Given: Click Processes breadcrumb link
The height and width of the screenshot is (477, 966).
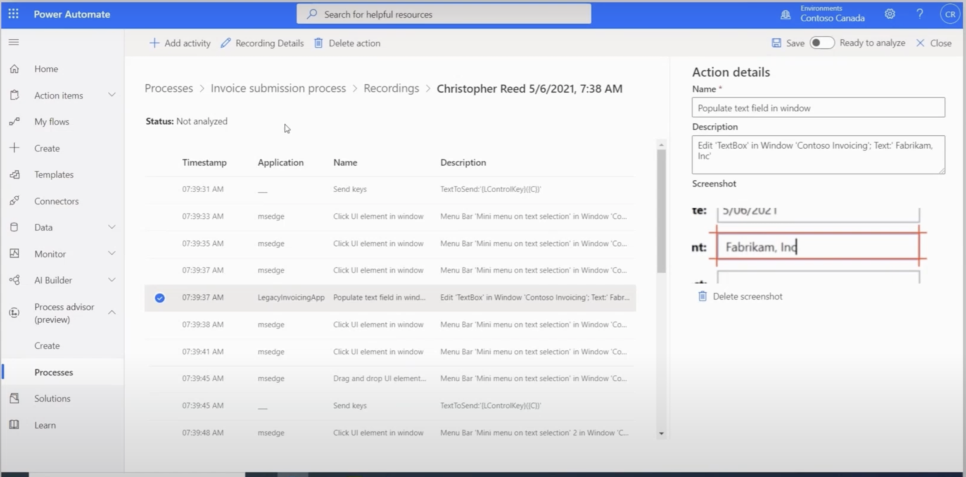Looking at the screenshot, I should click(x=169, y=89).
